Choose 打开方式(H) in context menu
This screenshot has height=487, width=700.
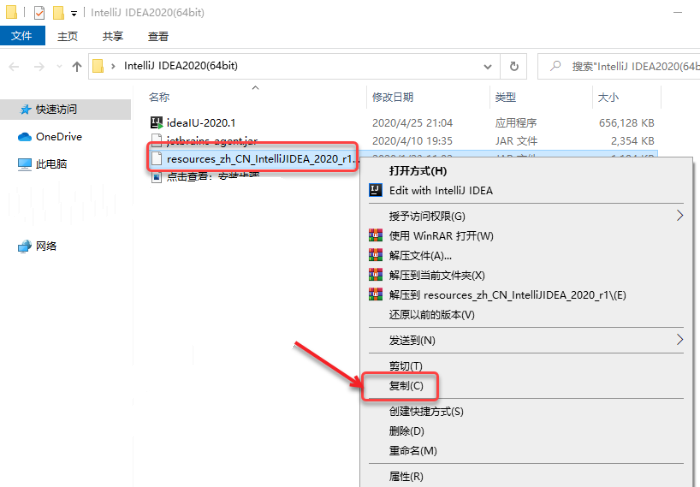coord(418,171)
